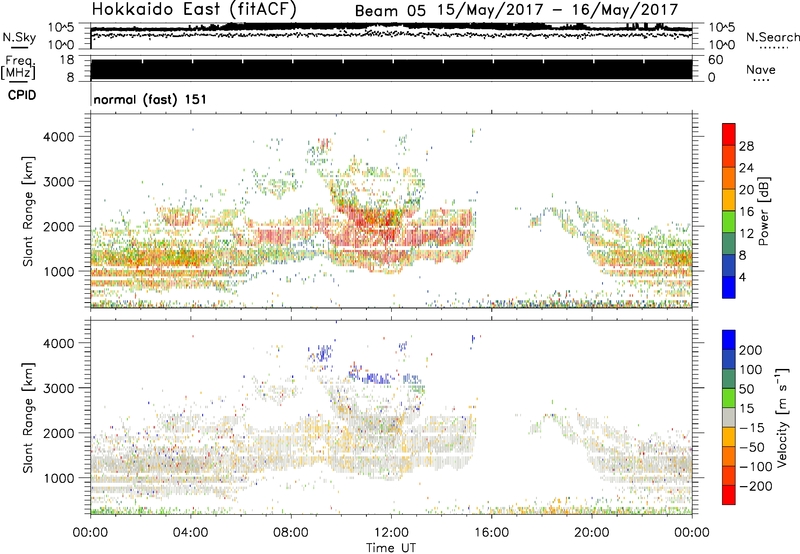Screen dimensions: 800x554
Task: Click the "Hokkaido East (fitACF)" title
Action: pos(194,9)
